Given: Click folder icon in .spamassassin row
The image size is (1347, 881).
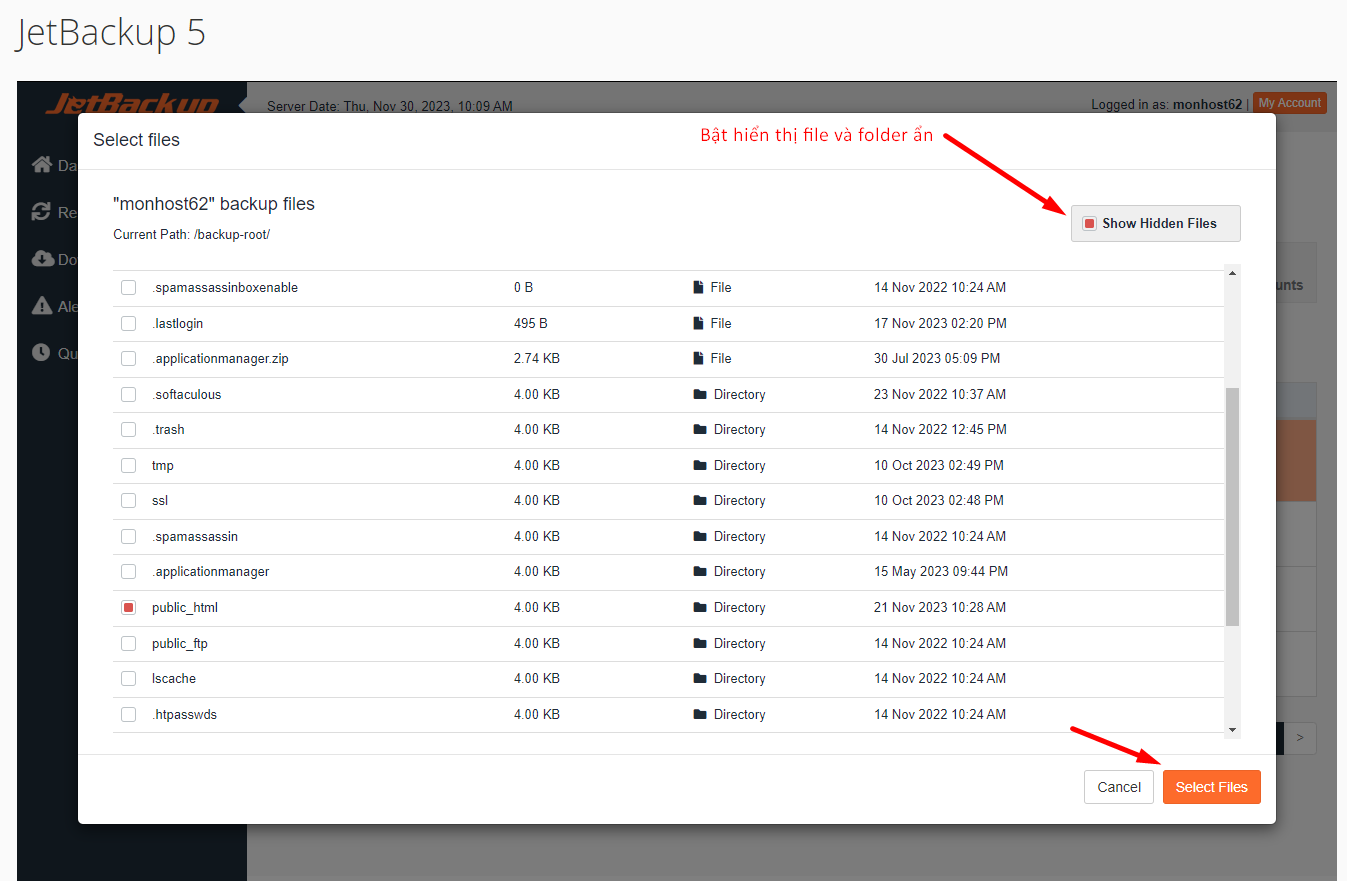Looking at the screenshot, I should click(700, 536).
